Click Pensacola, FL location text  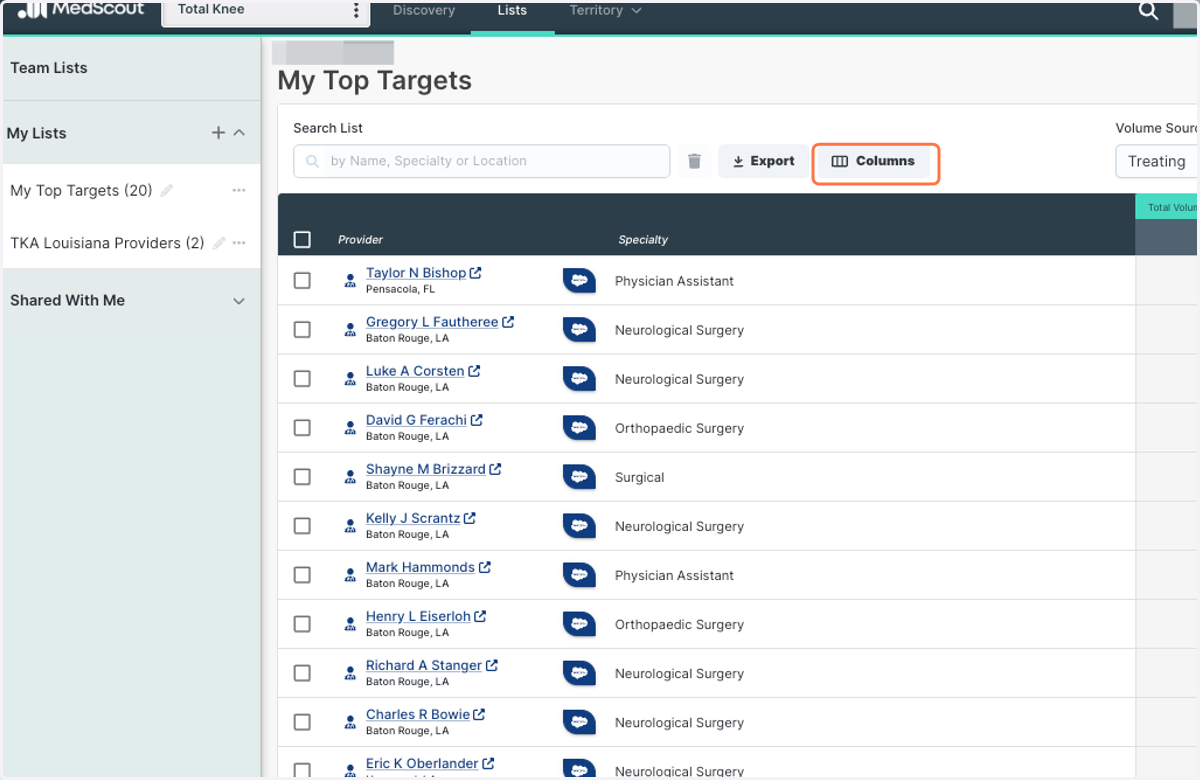tap(400, 289)
